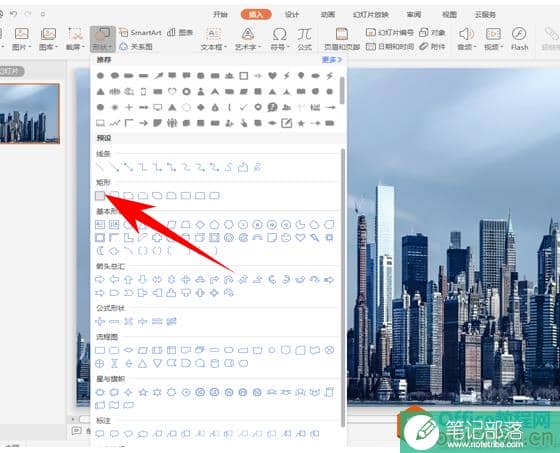The image size is (560, 453).
Task: Insert the division sign from 公式形状
Action: [x=143, y=321]
